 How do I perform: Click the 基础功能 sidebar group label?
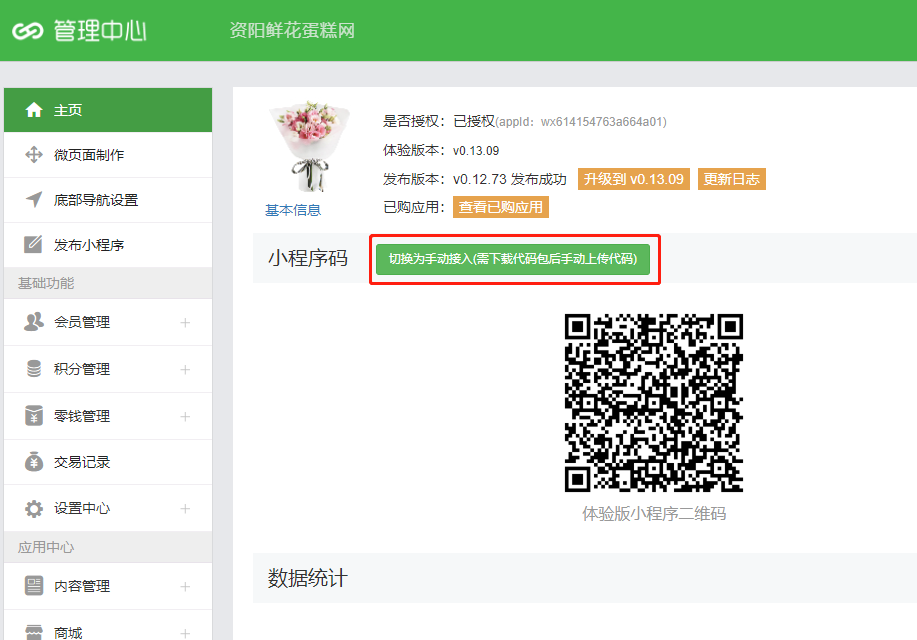point(46,283)
